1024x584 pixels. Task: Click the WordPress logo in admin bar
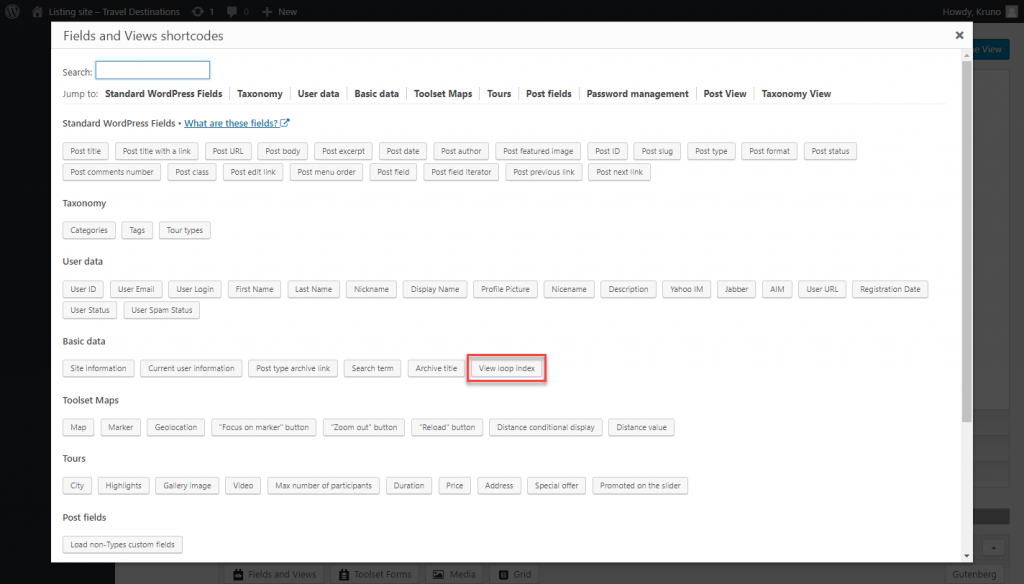(12, 11)
